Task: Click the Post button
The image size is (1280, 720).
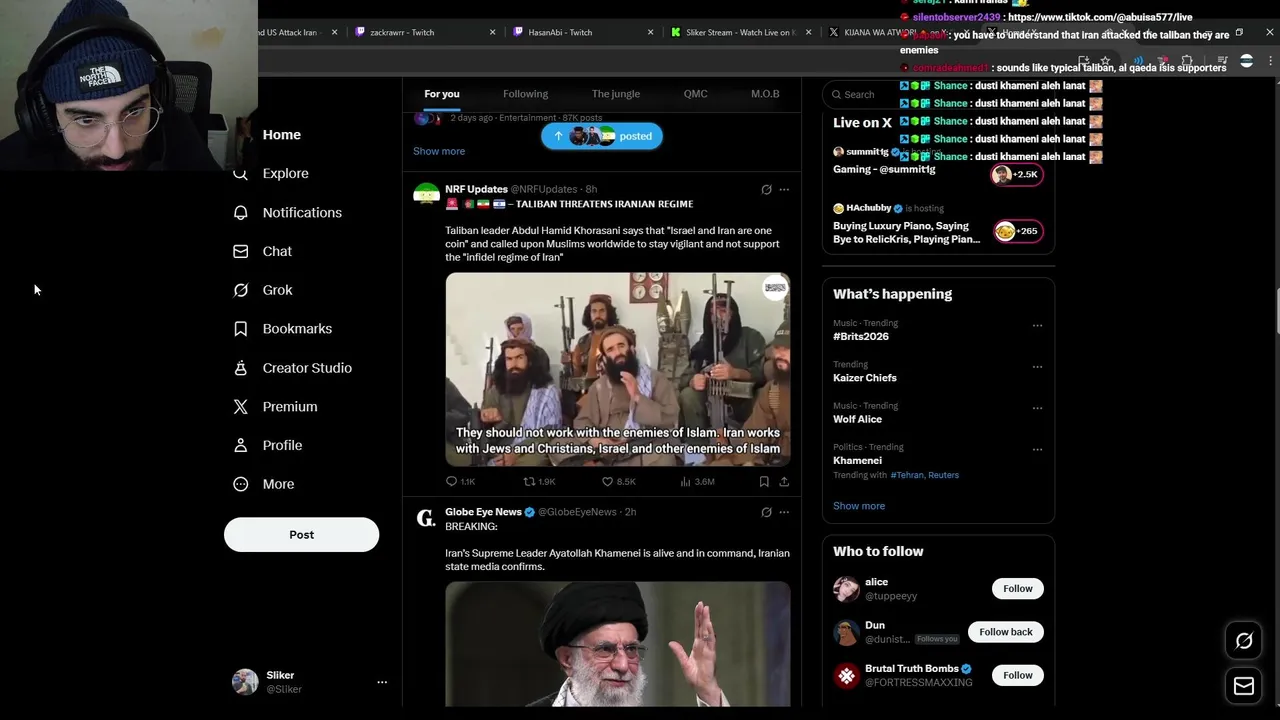Action: (301, 535)
